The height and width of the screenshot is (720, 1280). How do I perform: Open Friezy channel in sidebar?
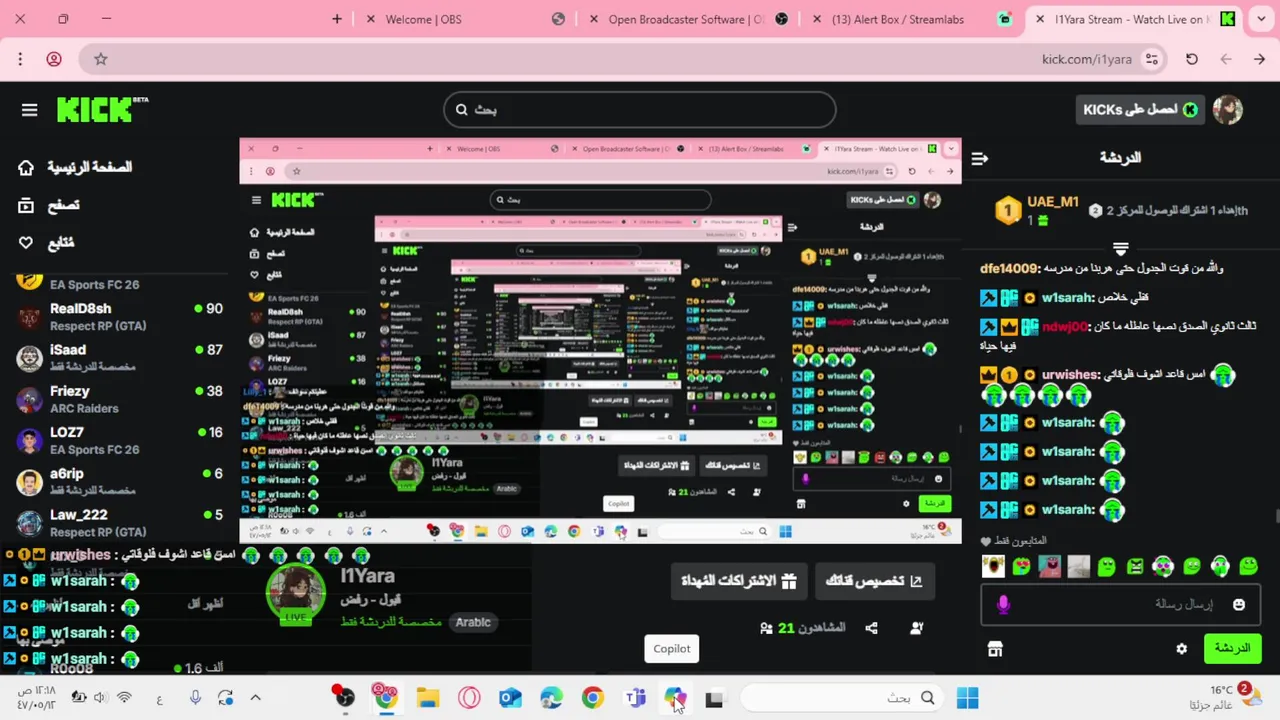coord(120,399)
